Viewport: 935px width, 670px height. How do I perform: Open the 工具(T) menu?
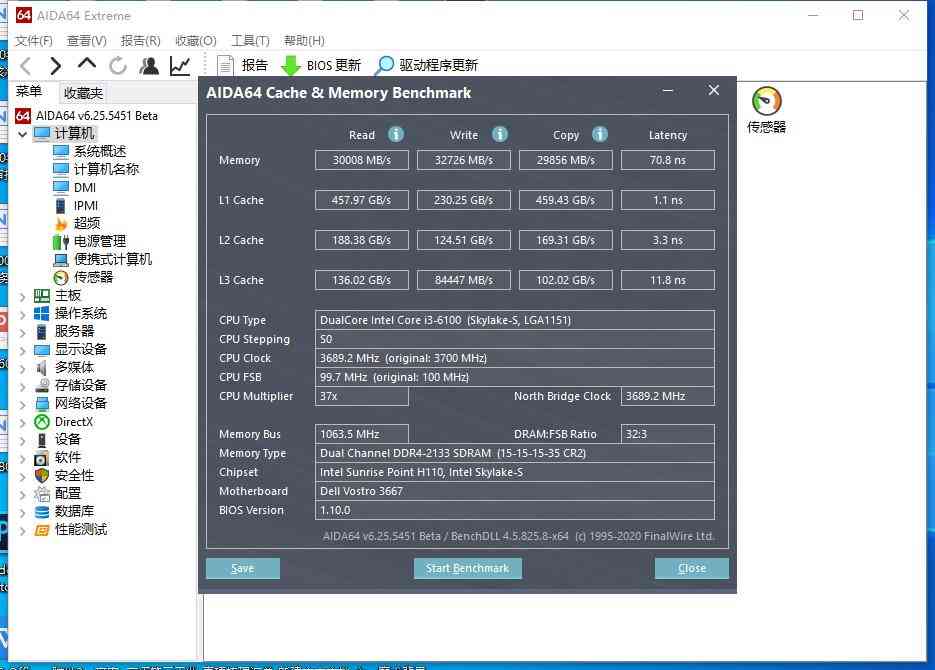coord(250,41)
